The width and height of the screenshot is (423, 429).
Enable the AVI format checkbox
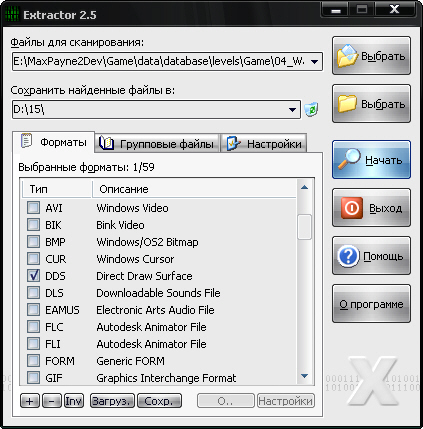[33, 208]
